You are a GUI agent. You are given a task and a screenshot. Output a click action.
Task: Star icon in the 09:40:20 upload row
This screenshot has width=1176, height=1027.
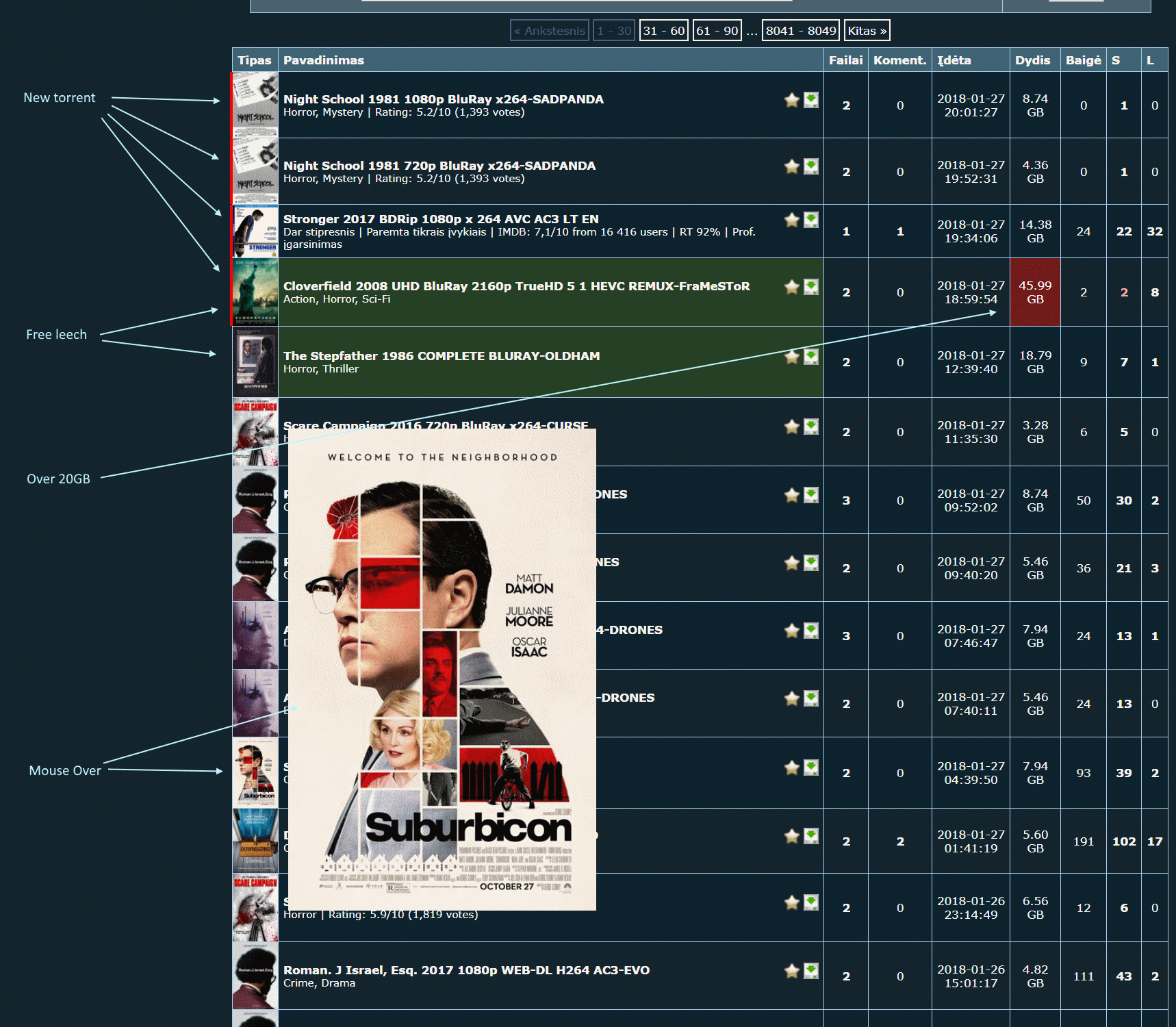click(792, 563)
